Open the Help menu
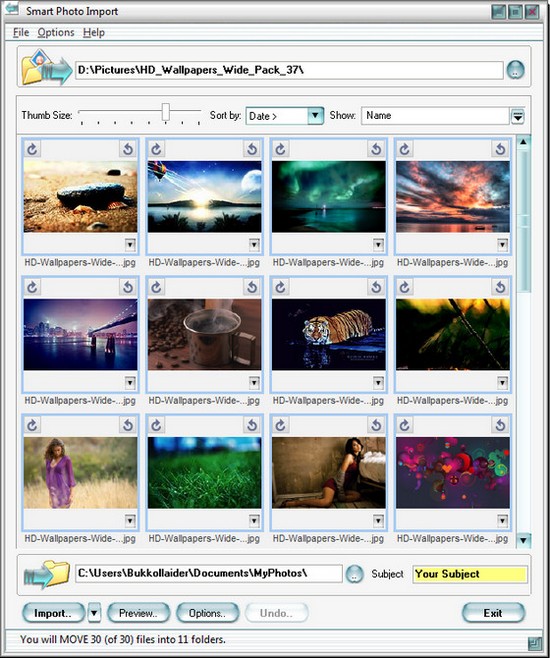The image size is (550, 658). [x=94, y=32]
